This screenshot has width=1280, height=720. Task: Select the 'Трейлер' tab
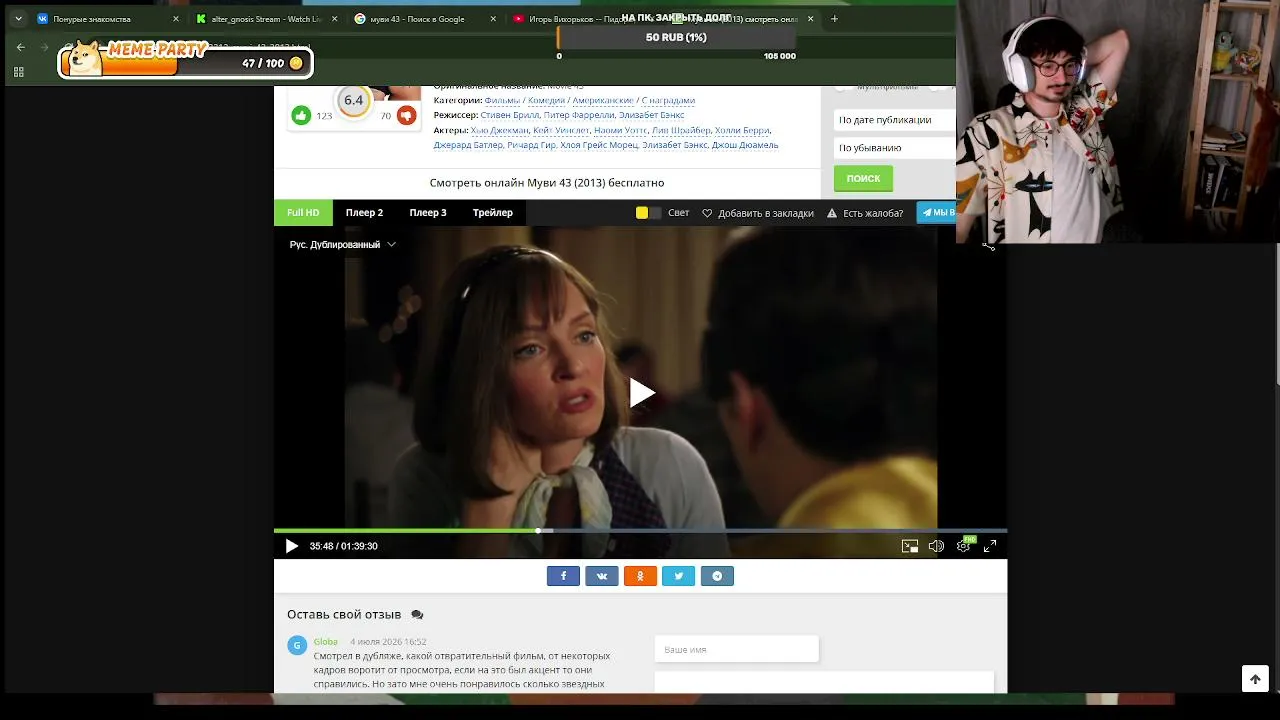pyautogui.click(x=493, y=213)
